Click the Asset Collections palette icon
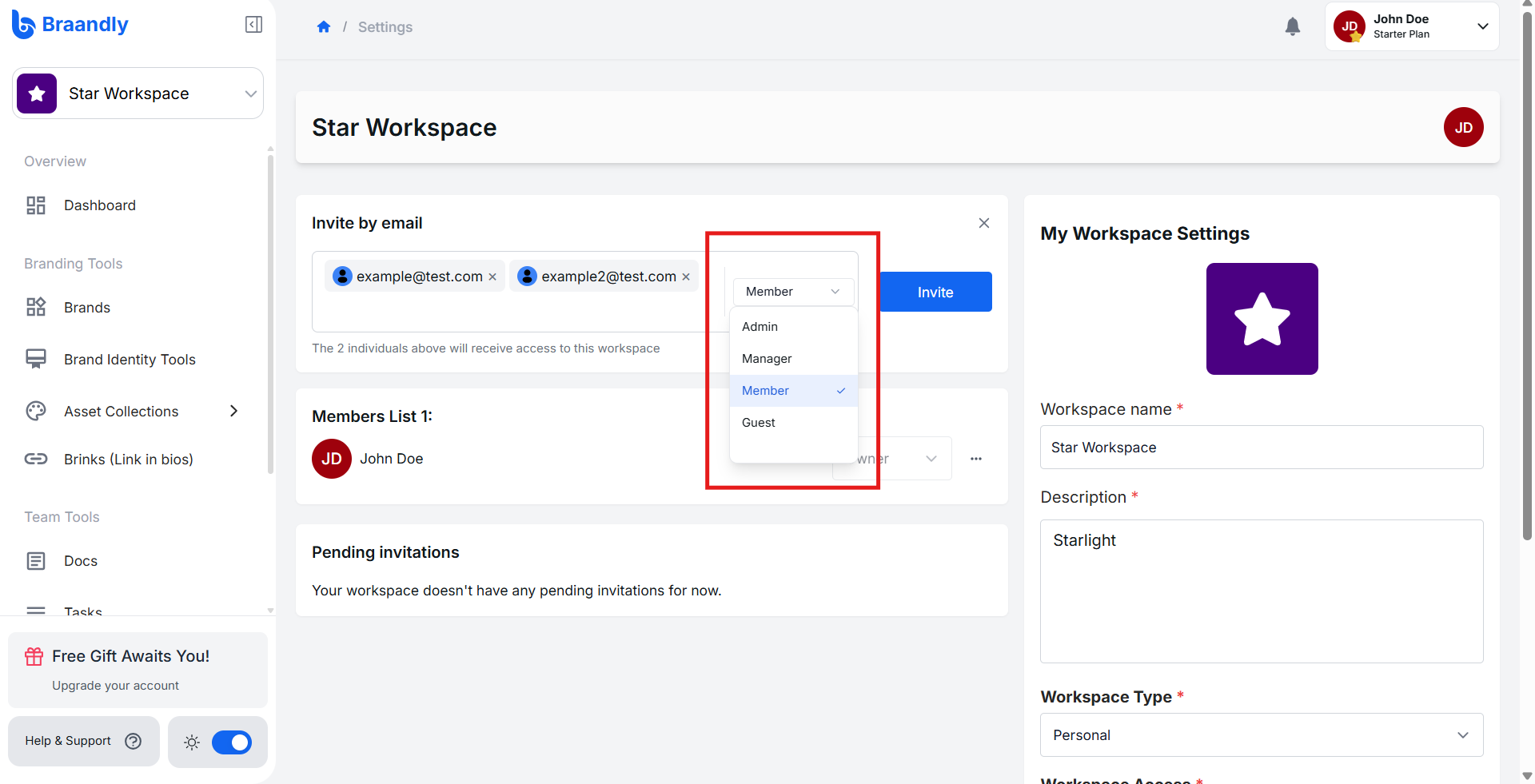Screen dimensions: 1535x784 click(36, 411)
